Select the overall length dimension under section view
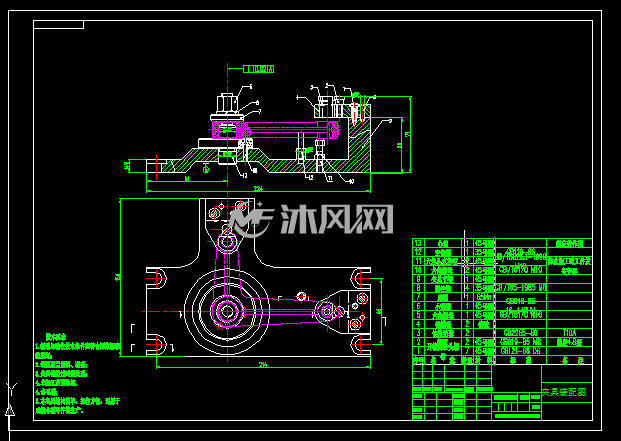 (258, 190)
